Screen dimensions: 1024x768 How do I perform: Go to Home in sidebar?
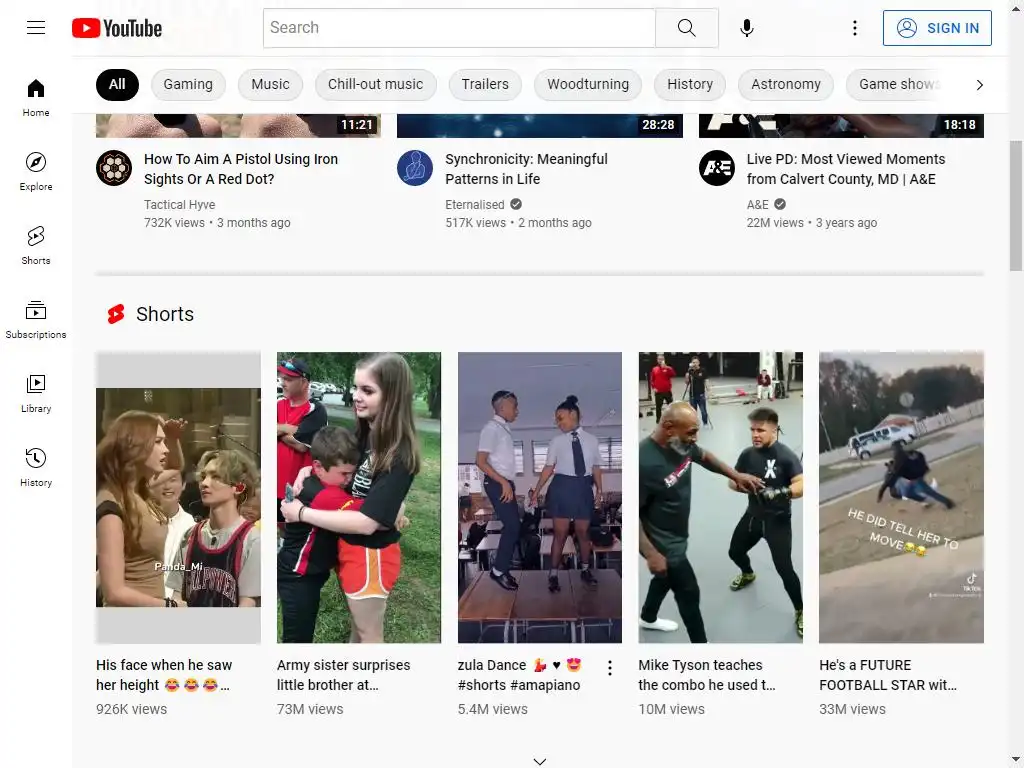[36, 98]
